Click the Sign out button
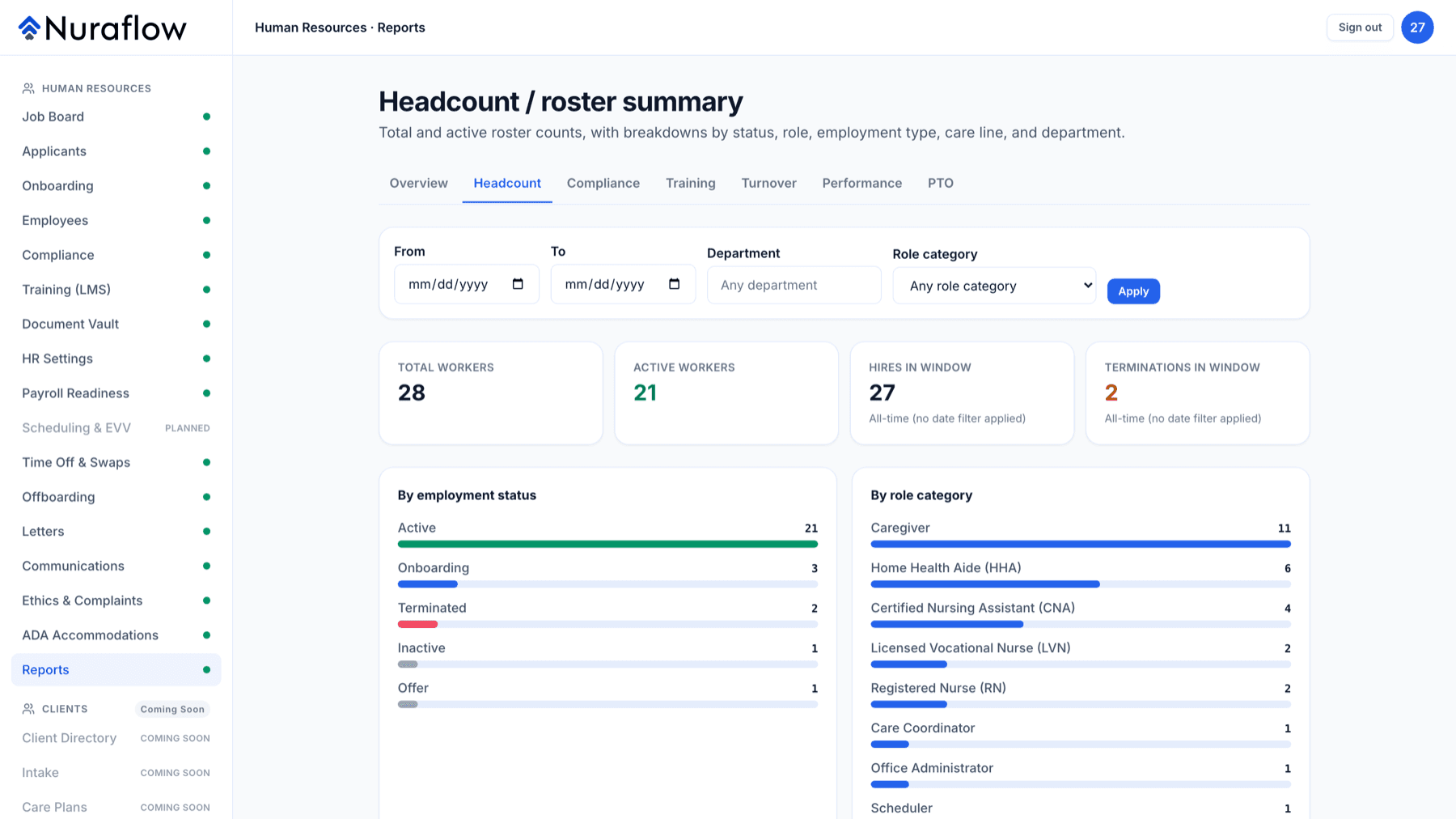Screen dimensions: 1456x819 tap(1360, 28)
